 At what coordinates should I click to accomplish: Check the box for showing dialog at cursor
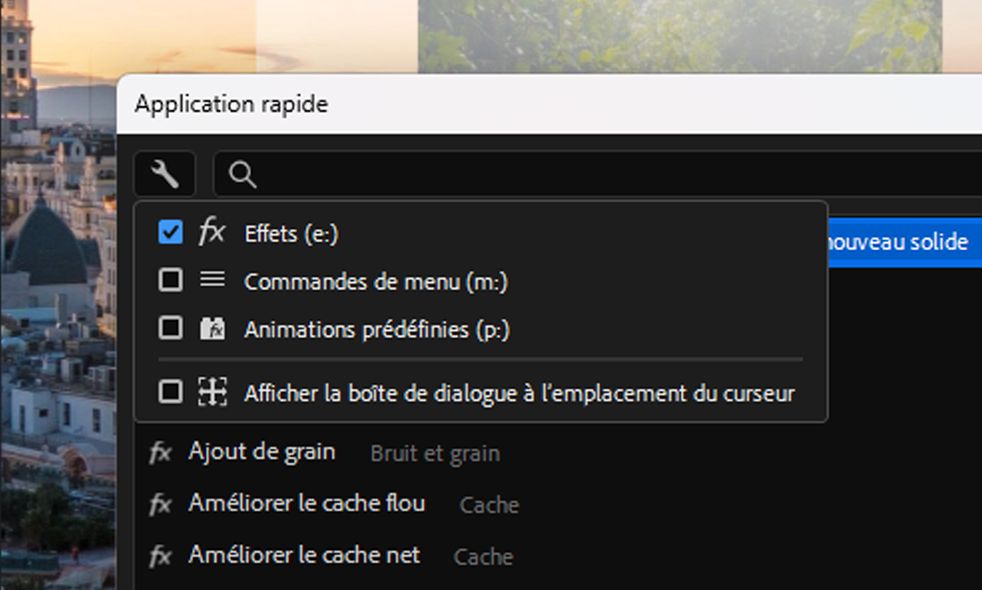tap(171, 392)
